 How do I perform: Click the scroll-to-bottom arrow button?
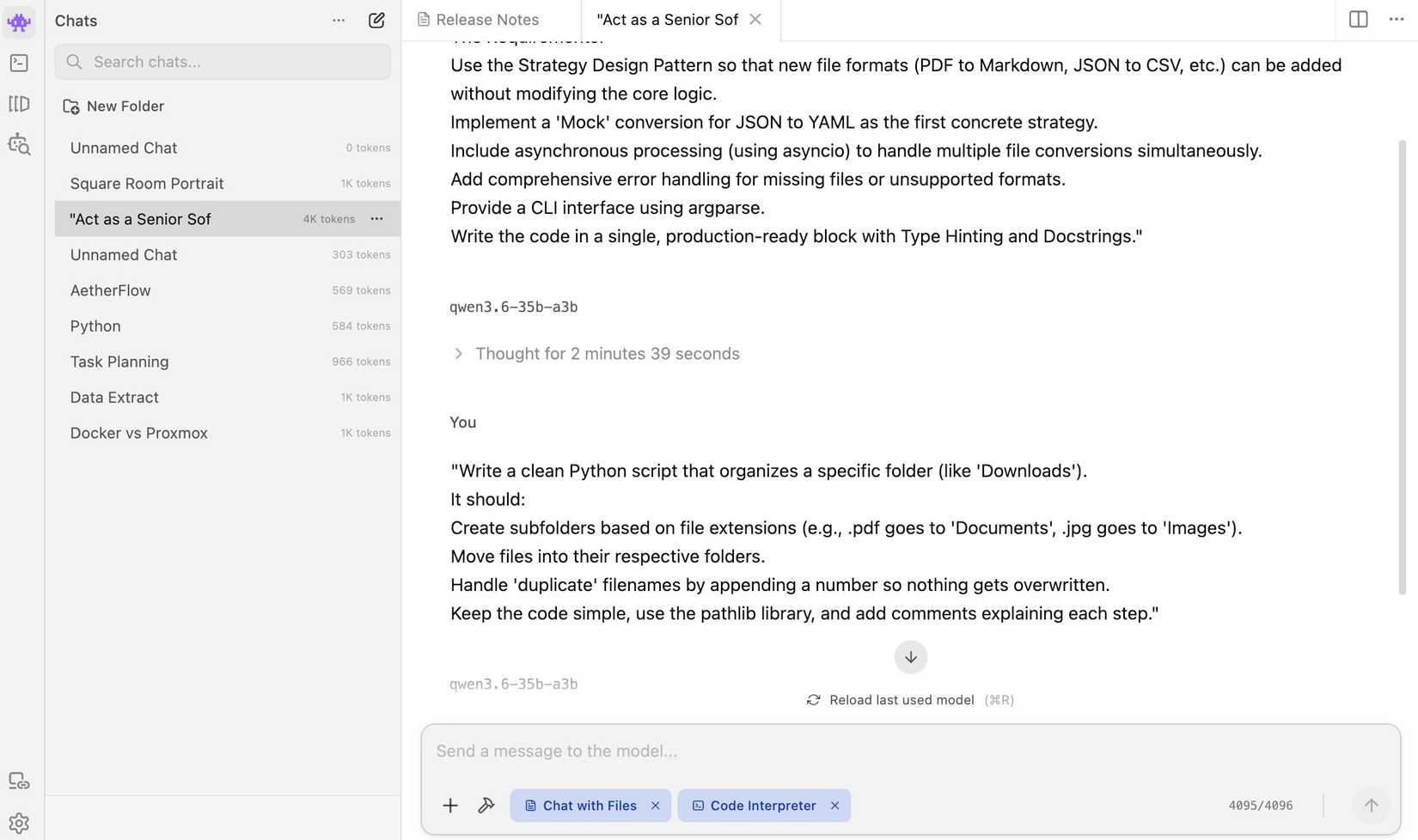[910, 657]
